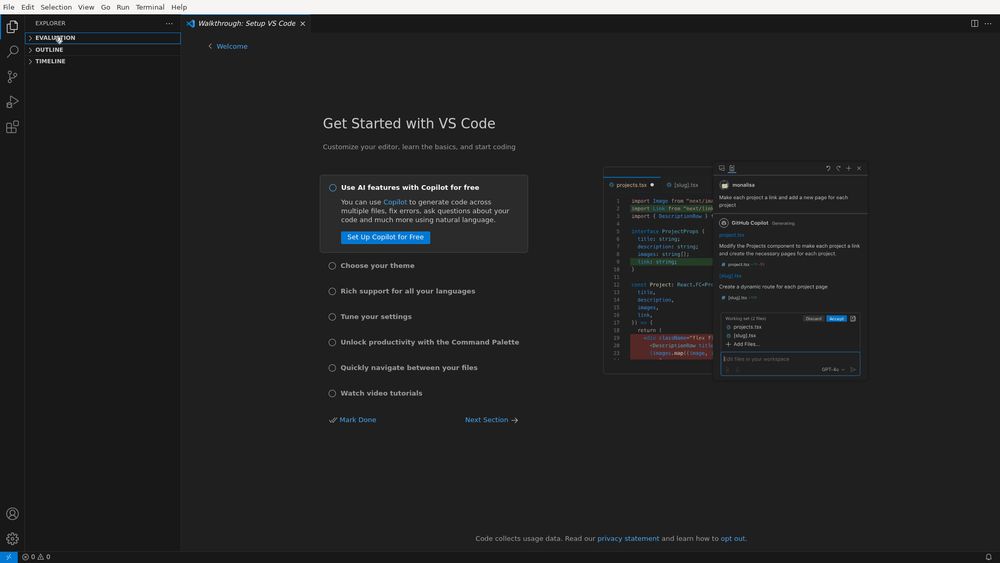Expand the TIMELINE section
This screenshot has height=563, width=1000.
[103, 61]
